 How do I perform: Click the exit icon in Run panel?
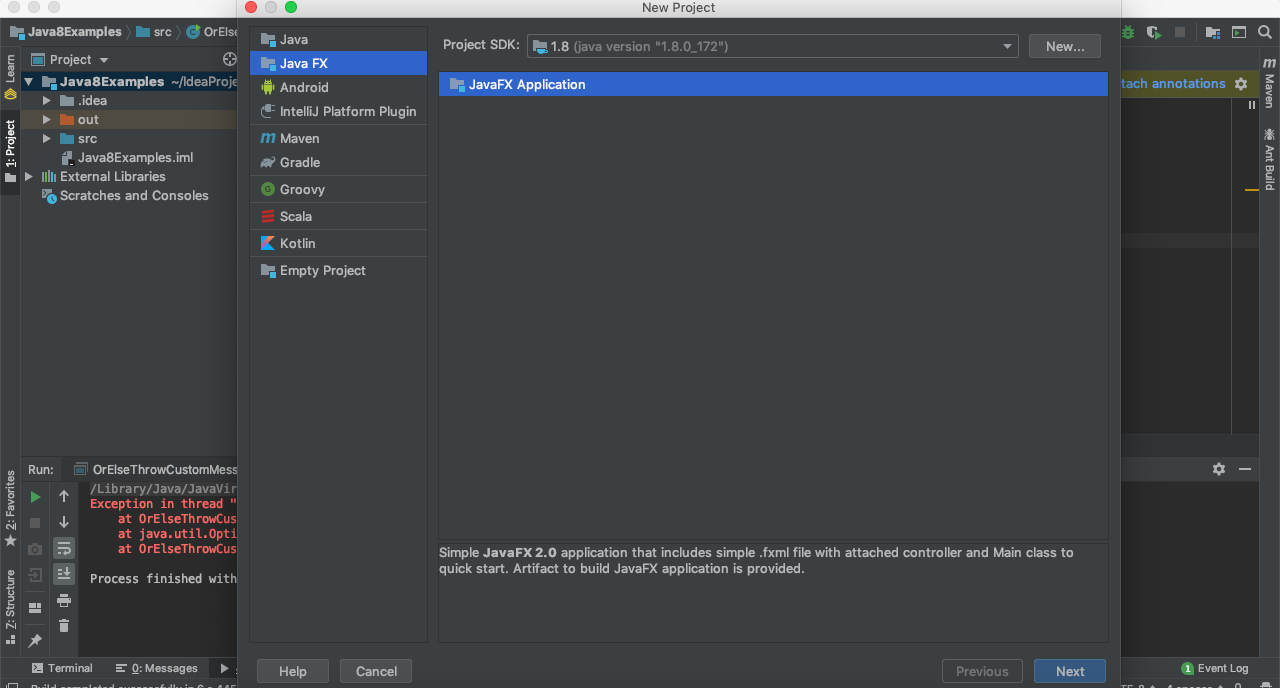[x=35, y=575]
